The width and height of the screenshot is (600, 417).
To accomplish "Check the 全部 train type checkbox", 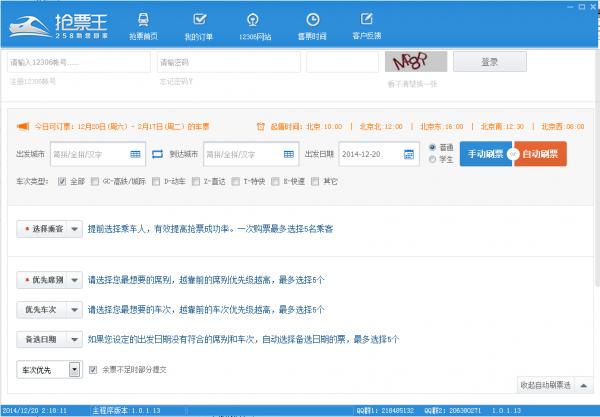I will [63, 181].
